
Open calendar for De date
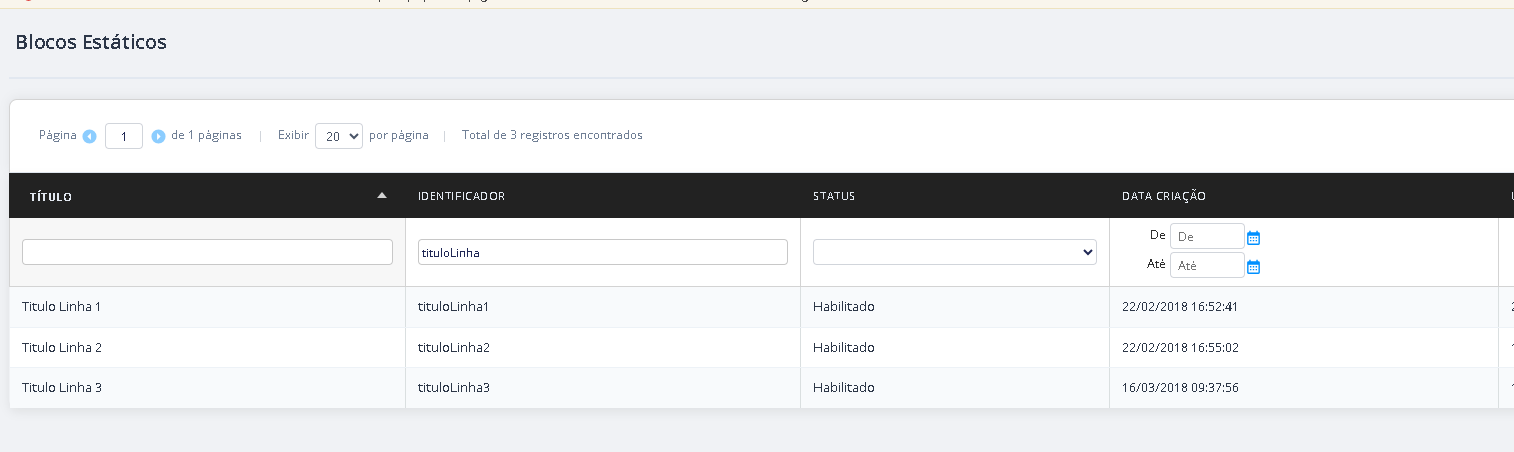(1253, 238)
